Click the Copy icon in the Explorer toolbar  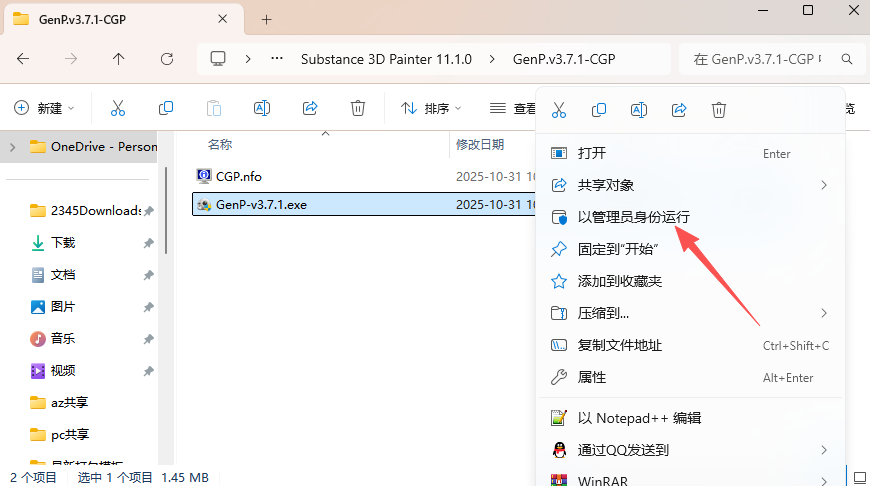pyautogui.click(x=165, y=108)
